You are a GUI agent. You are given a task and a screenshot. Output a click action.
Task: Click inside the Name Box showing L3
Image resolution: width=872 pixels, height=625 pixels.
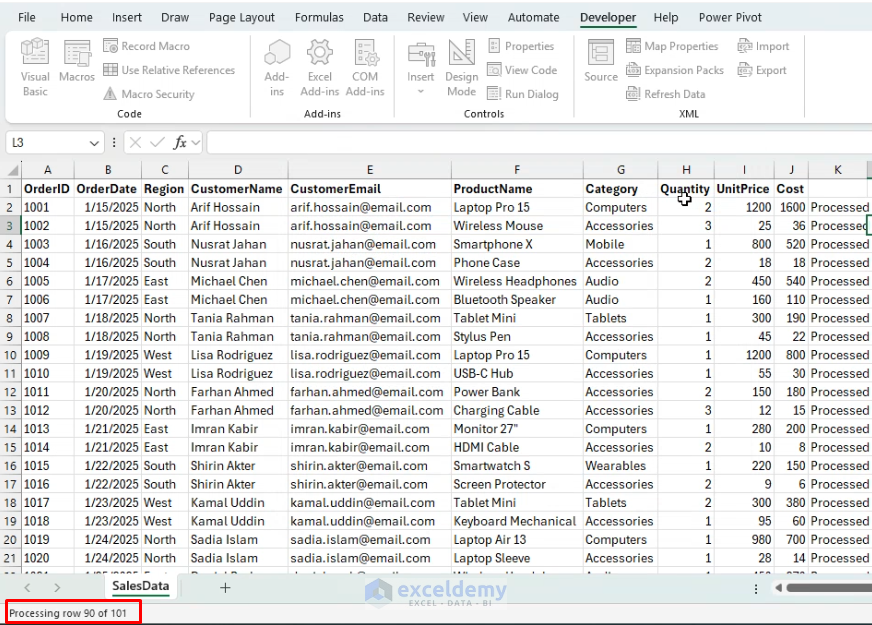[x=47, y=143]
